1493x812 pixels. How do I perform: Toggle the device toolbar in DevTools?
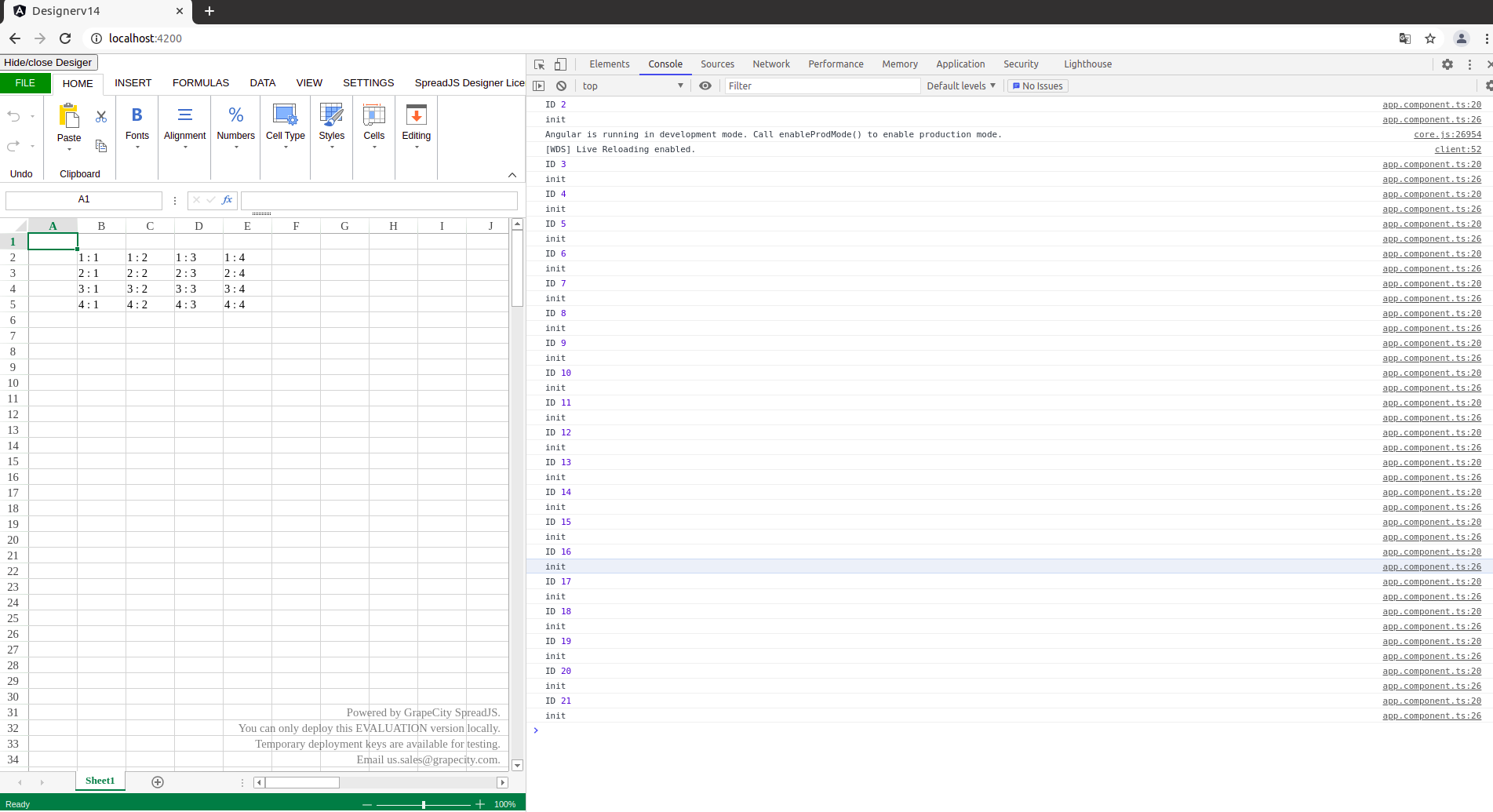(559, 64)
